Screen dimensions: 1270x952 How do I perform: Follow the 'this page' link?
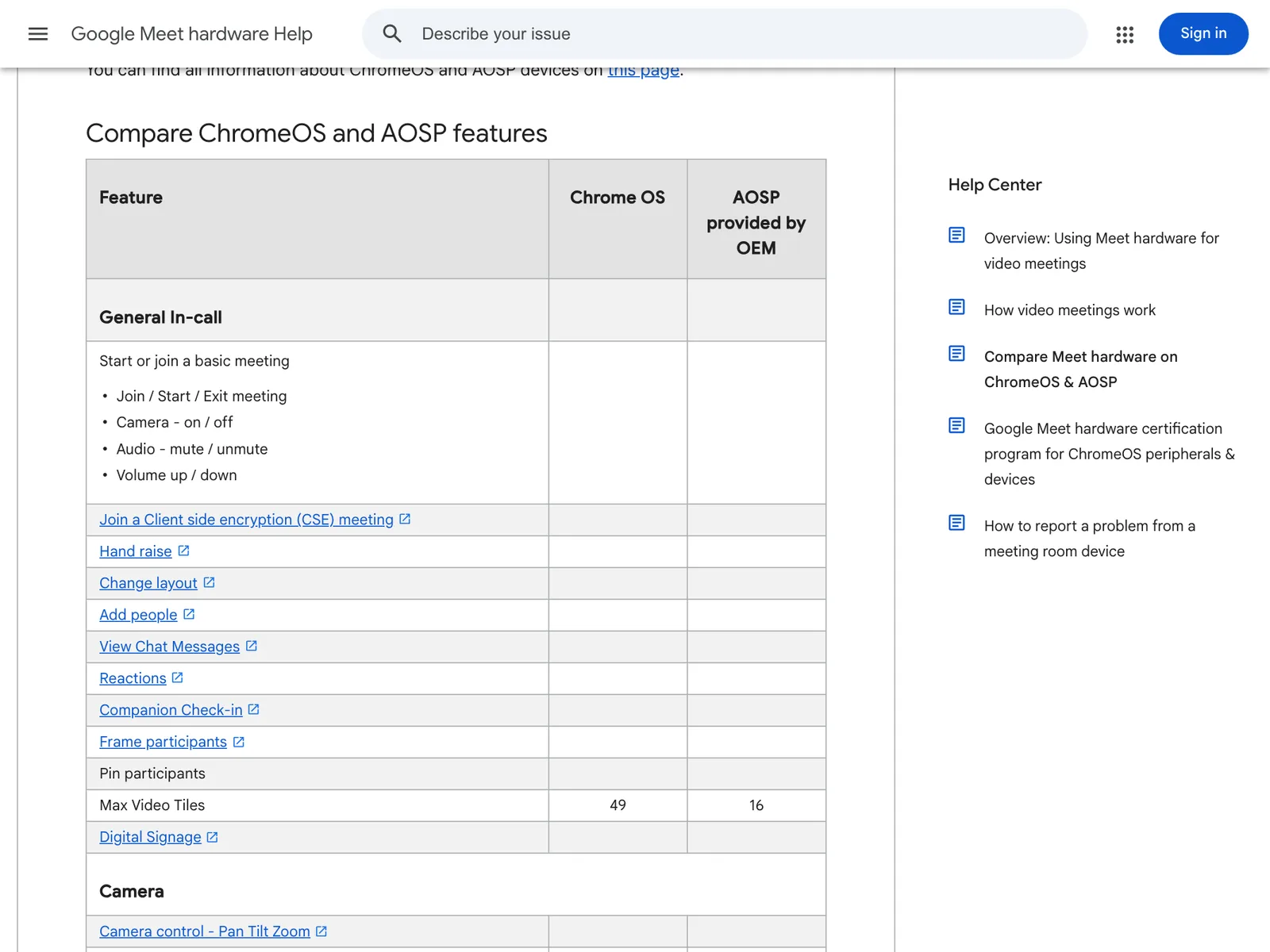click(x=644, y=70)
